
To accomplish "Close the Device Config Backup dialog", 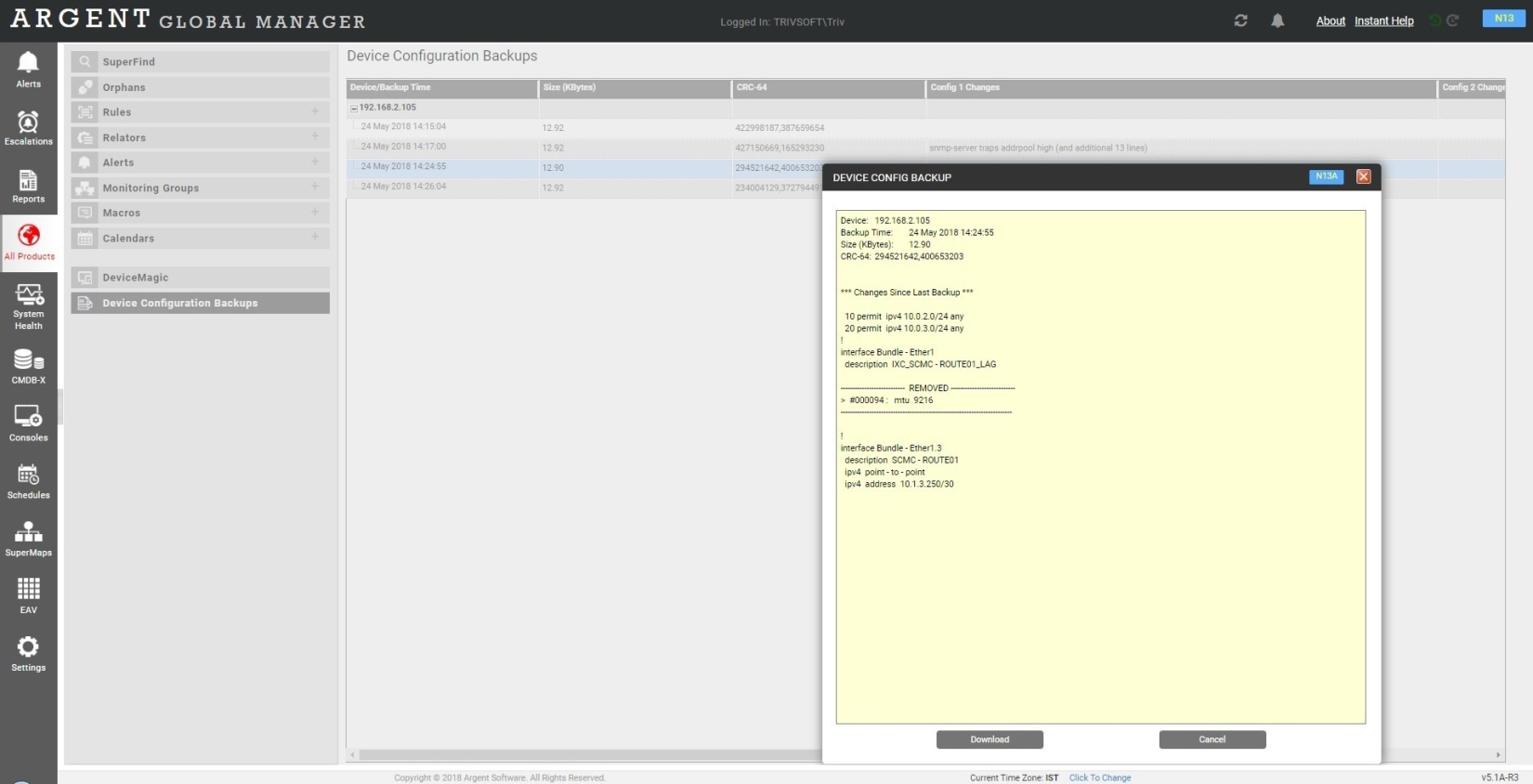I will pyautogui.click(x=1363, y=176).
